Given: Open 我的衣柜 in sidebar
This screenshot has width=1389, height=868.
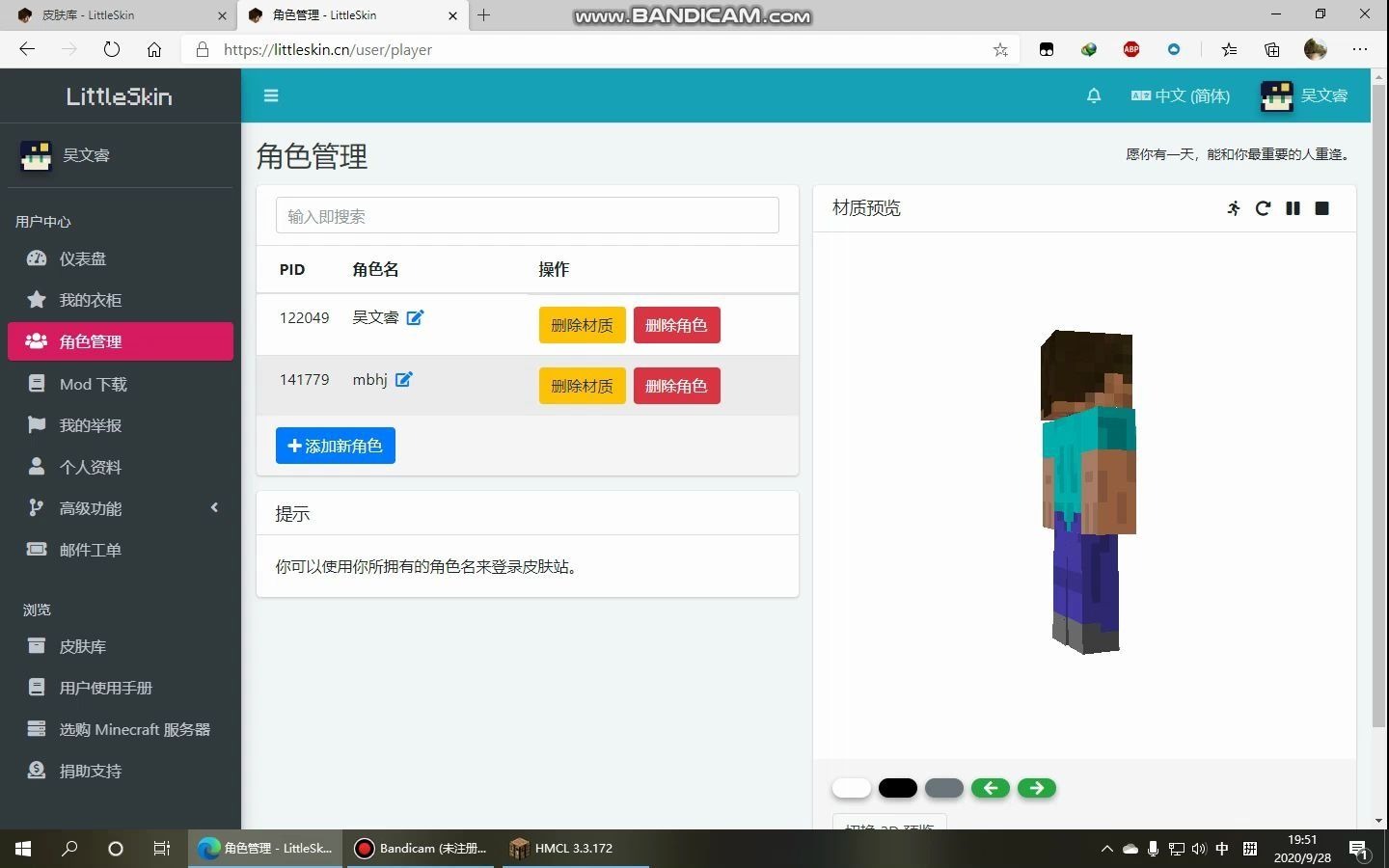Looking at the screenshot, I should (121, 300).
